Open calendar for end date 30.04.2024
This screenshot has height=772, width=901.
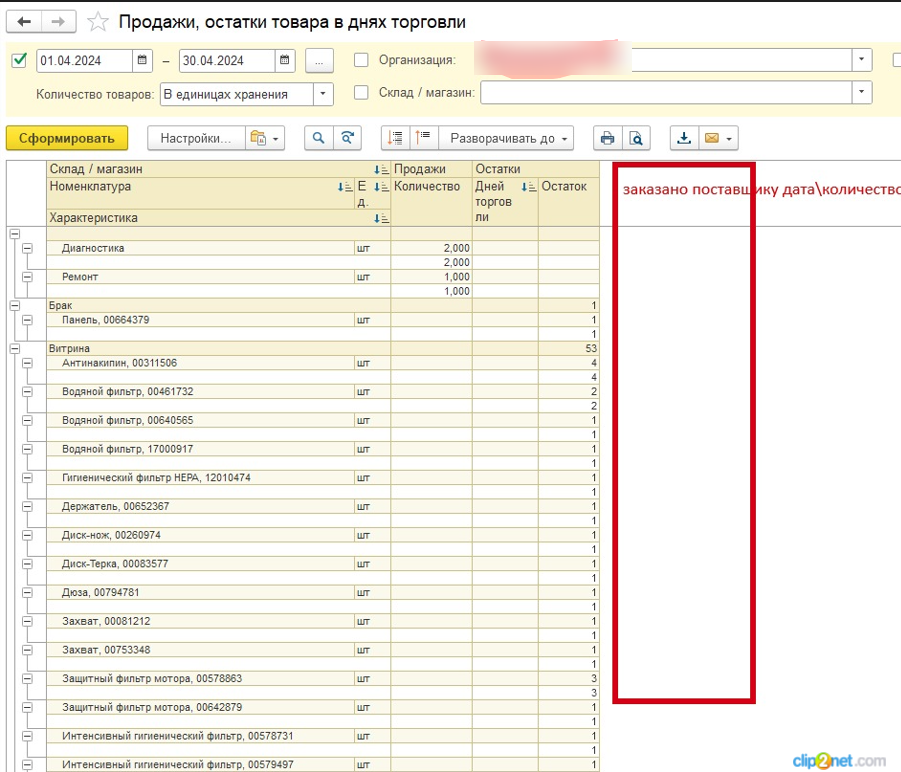pos(286,60)
